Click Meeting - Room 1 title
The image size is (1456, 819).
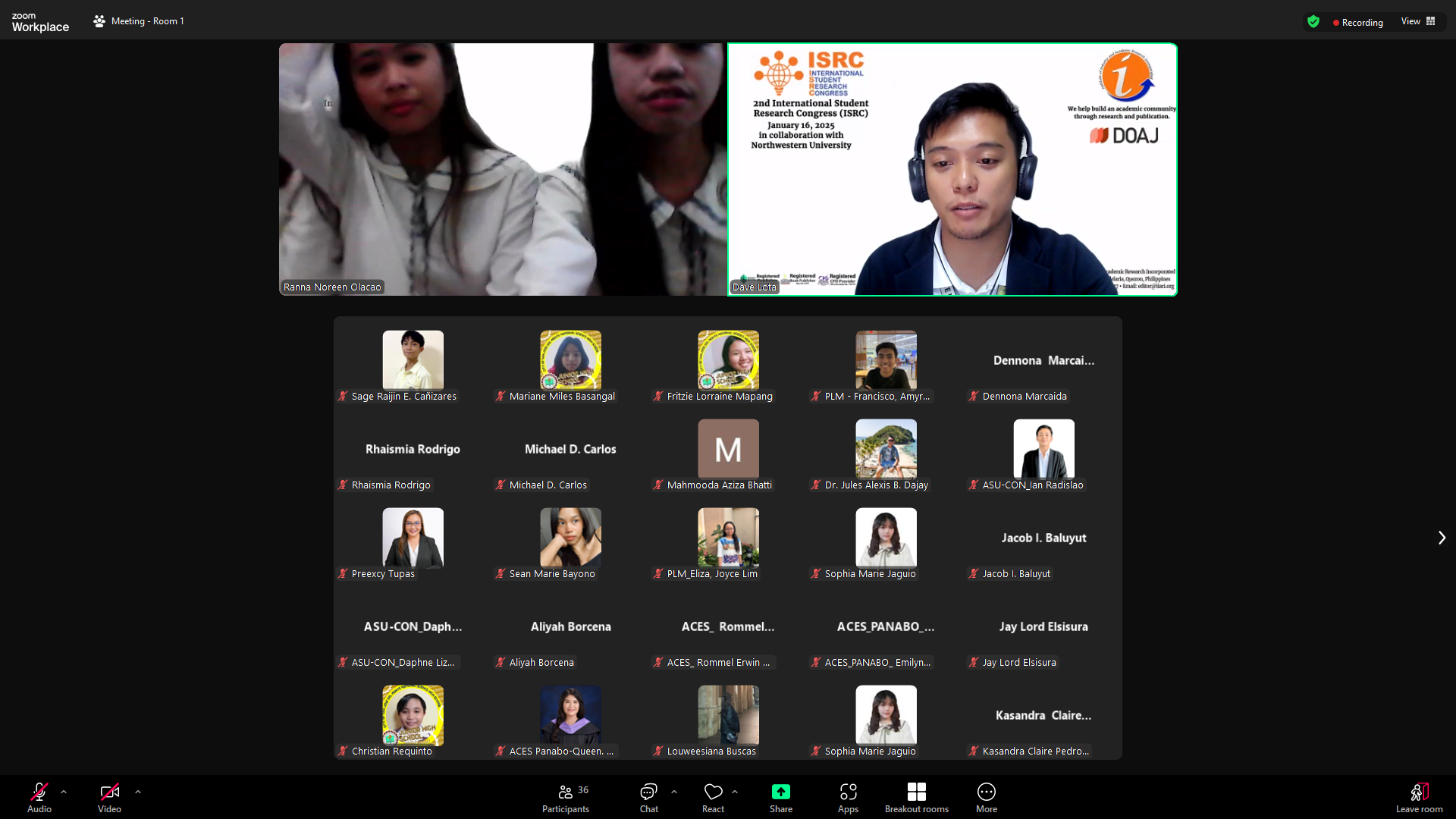[147, 21]
